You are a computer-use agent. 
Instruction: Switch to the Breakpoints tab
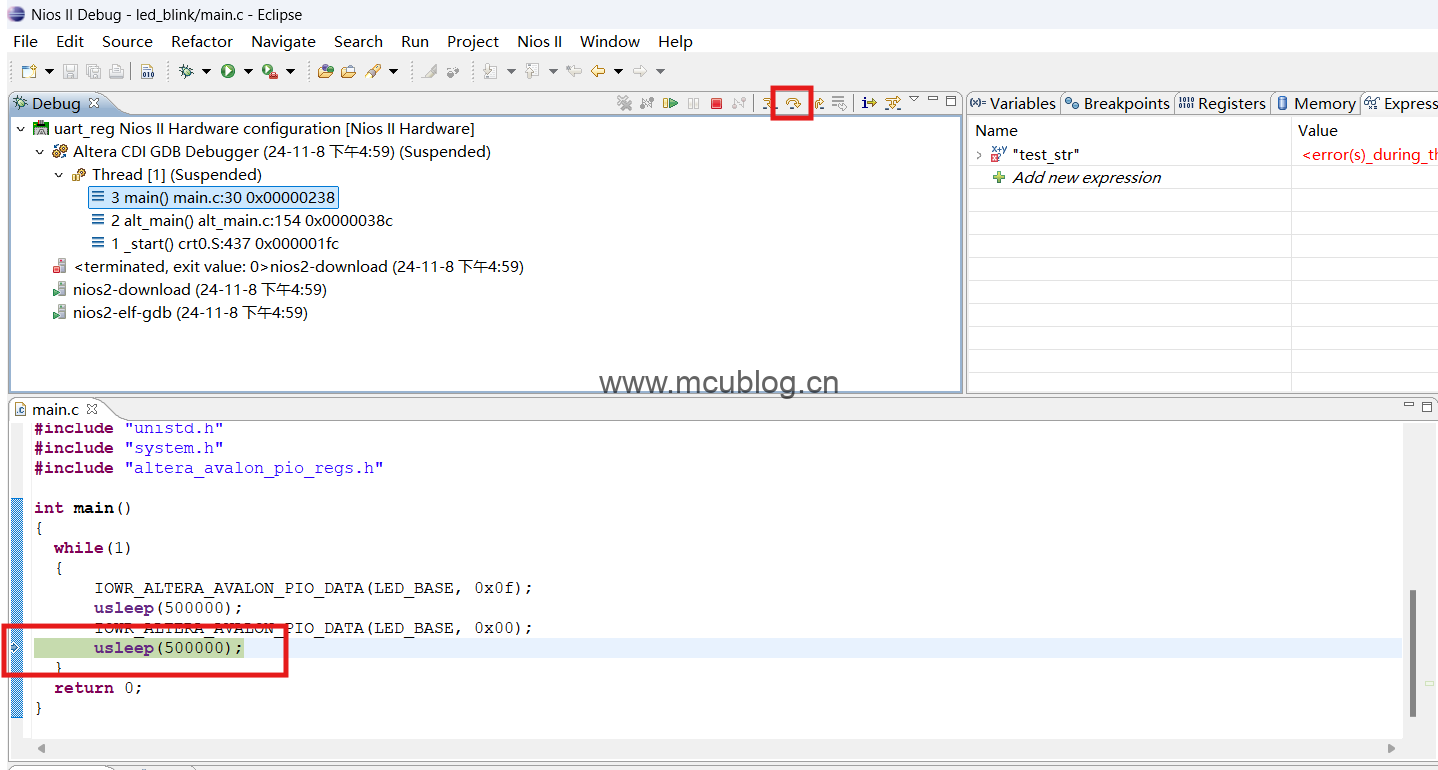1117,103
